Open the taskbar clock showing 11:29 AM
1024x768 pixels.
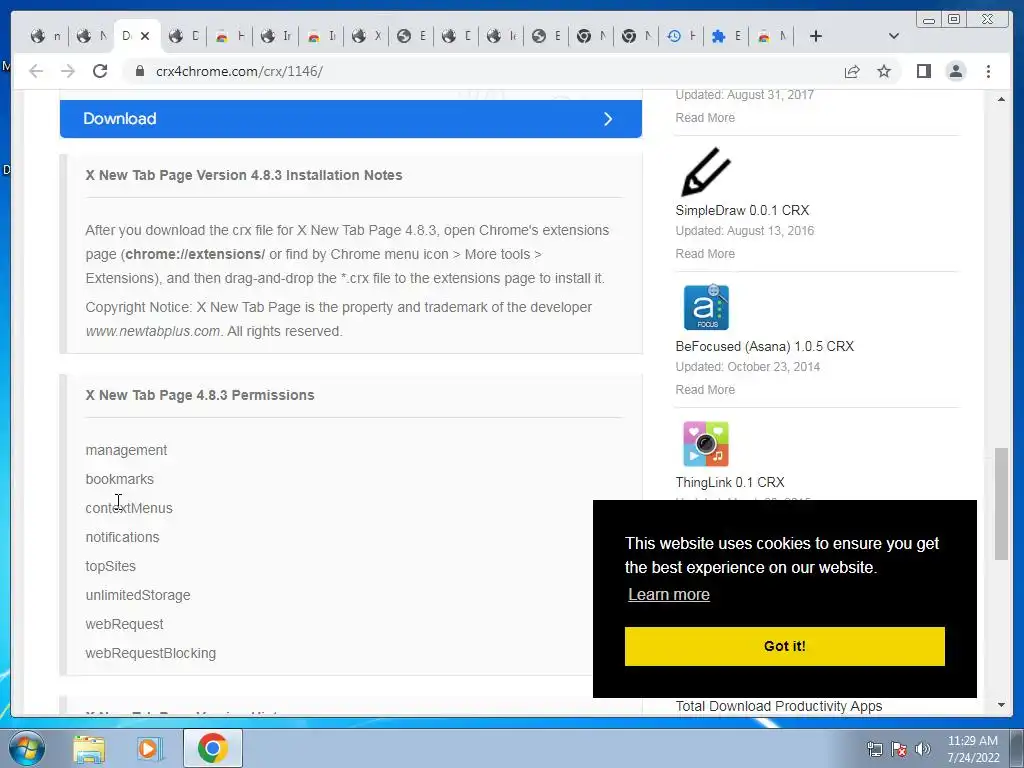click(x=972, y=749)
